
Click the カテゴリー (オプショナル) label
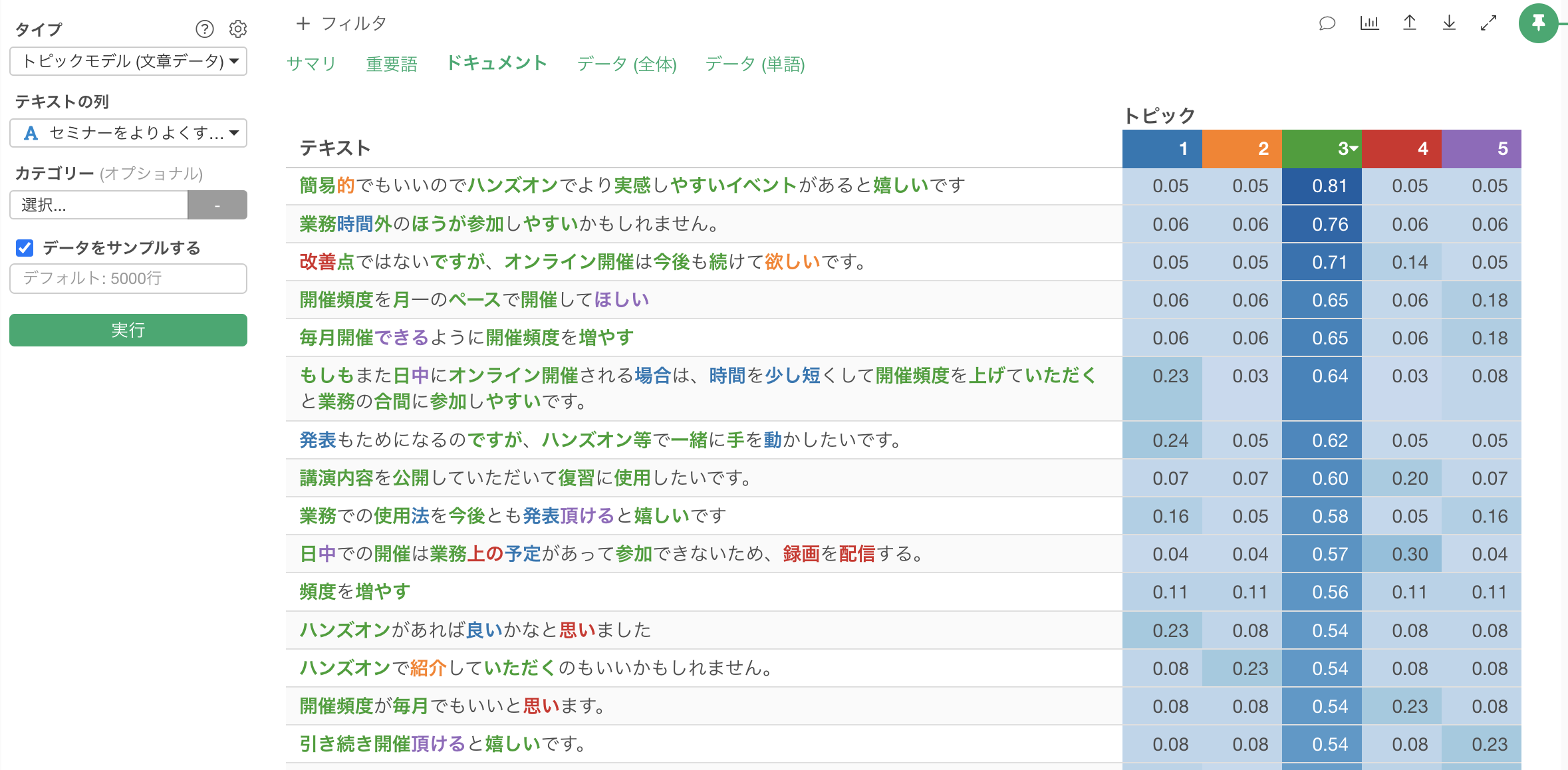click(109, 173)
